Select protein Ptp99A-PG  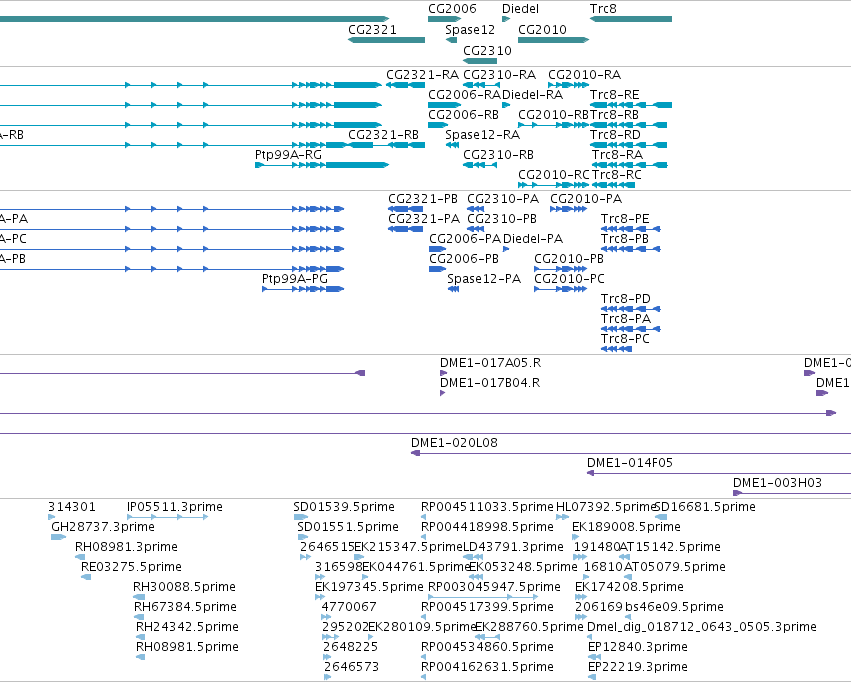pyautogui.click(x=303, y=289)
